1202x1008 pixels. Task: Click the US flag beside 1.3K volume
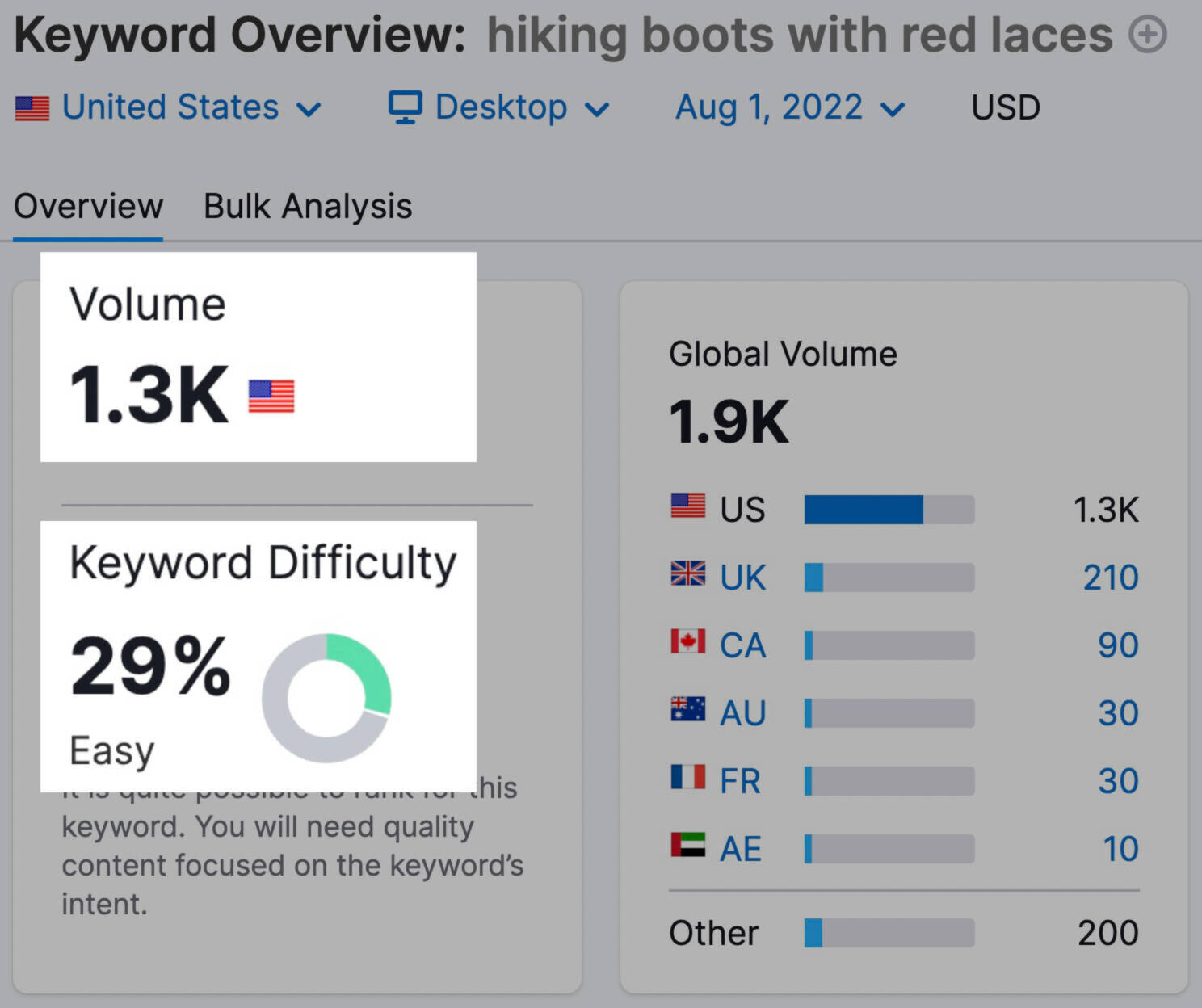pyautogui.click(x=271, y=397)
